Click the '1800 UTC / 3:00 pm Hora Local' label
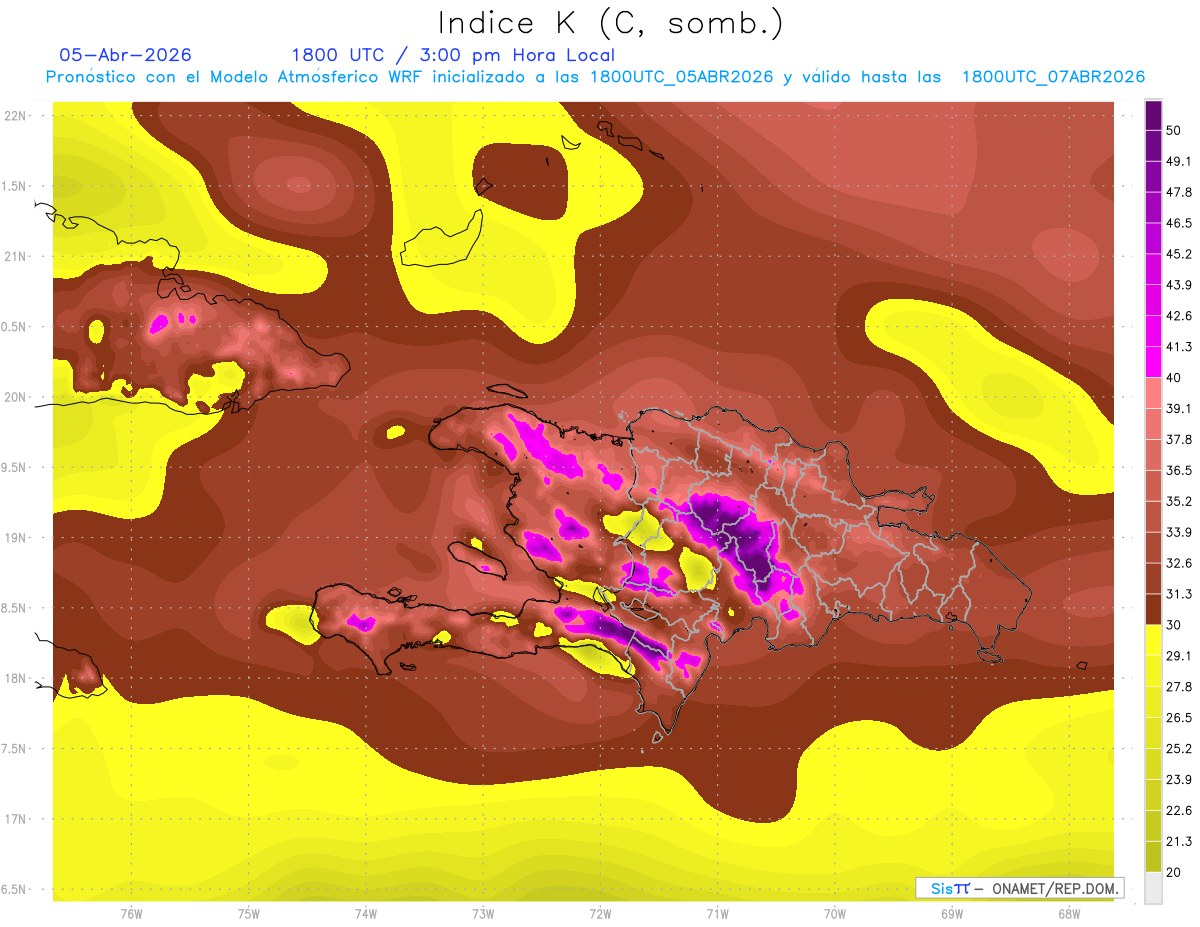The width and height of the screenshot is (1200, 927). [453, 55]
